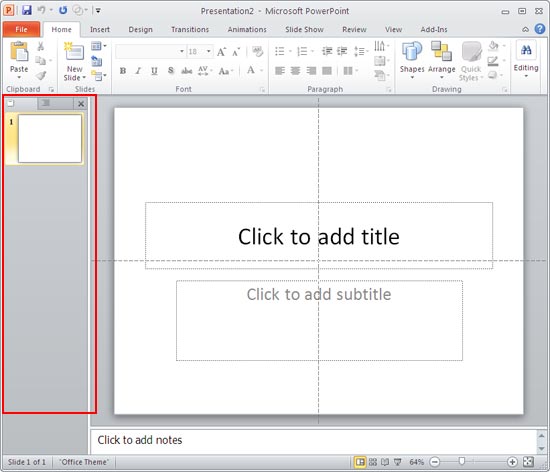Click the Outline tab in slides pane
550x472 pixels.
pos(55,103)
